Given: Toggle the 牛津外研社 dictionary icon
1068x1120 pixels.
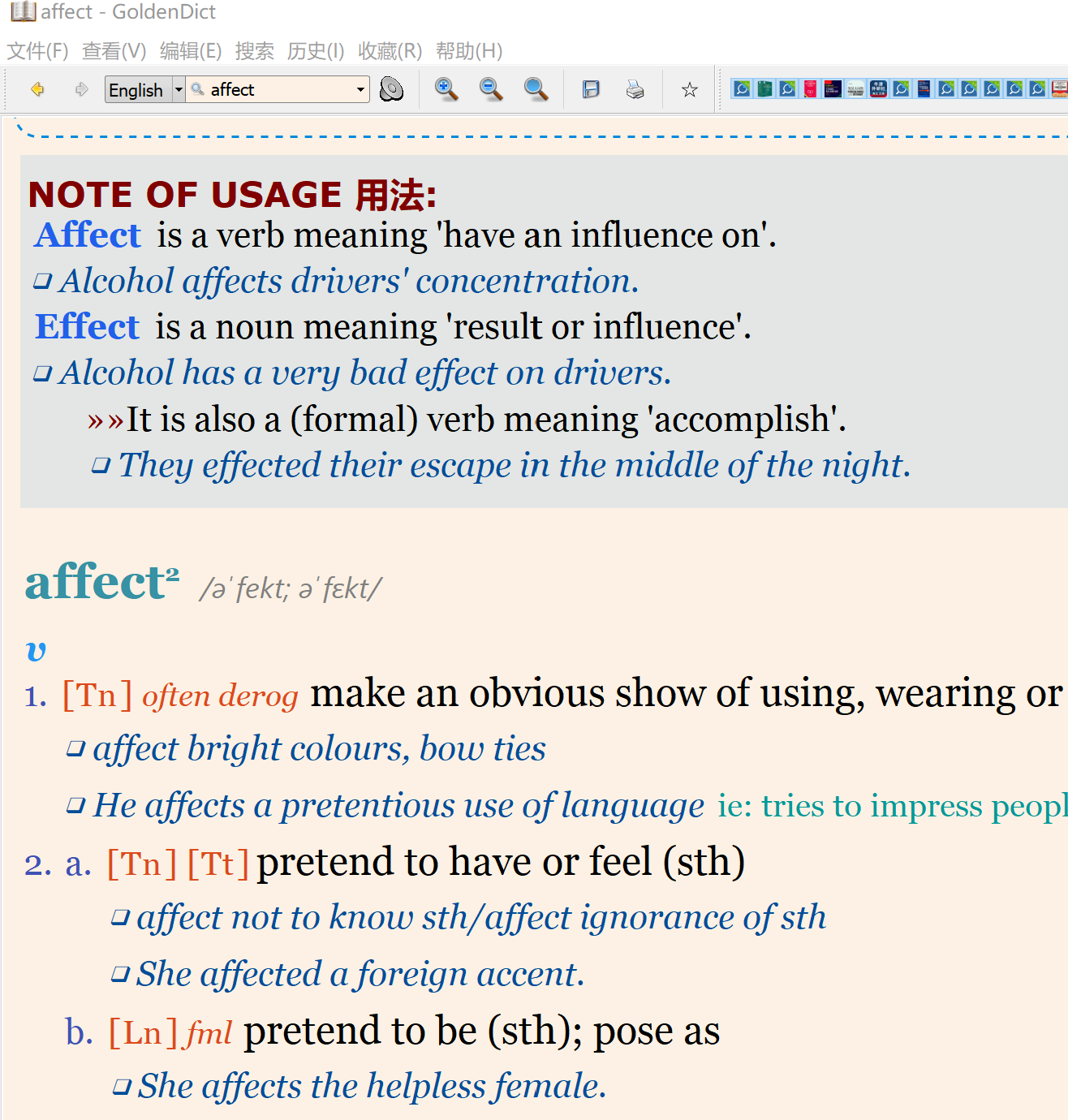Looking at the screenshot, I should pos(878,88).
